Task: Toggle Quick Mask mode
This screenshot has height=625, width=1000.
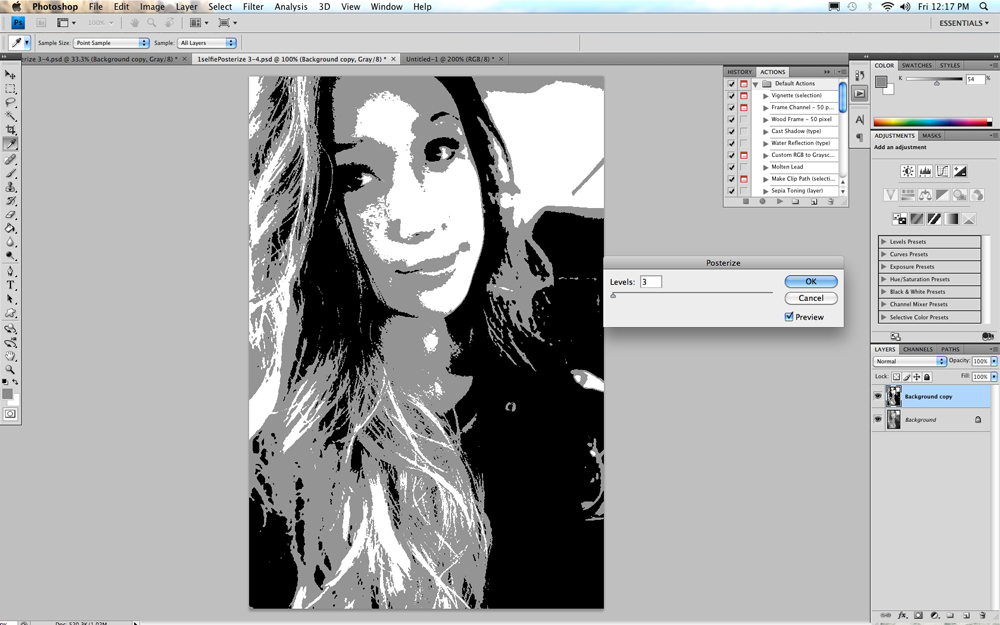Action: [10, 414]
